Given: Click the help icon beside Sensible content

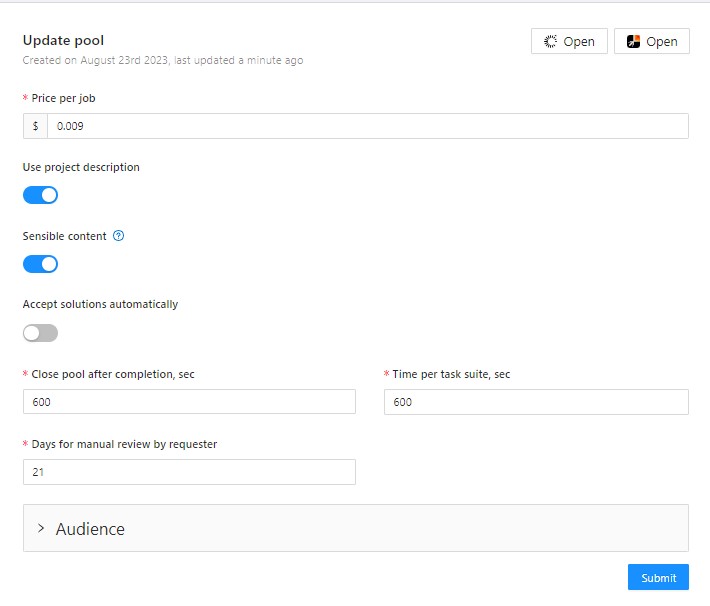Looking at the screenshot, I should coord(118,237).
